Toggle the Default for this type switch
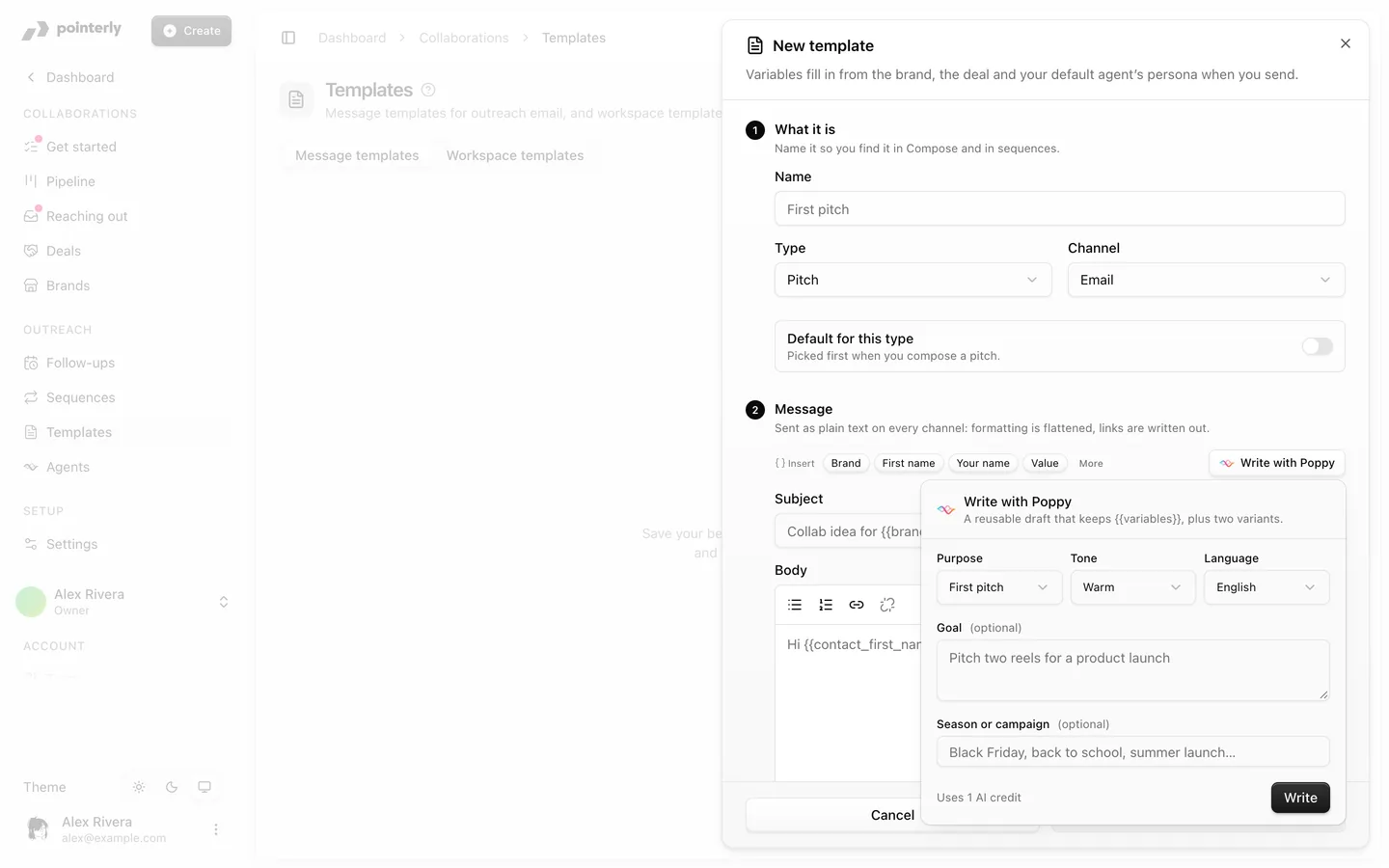Viewport: 1389px width, 868px height. (1317, 346)
